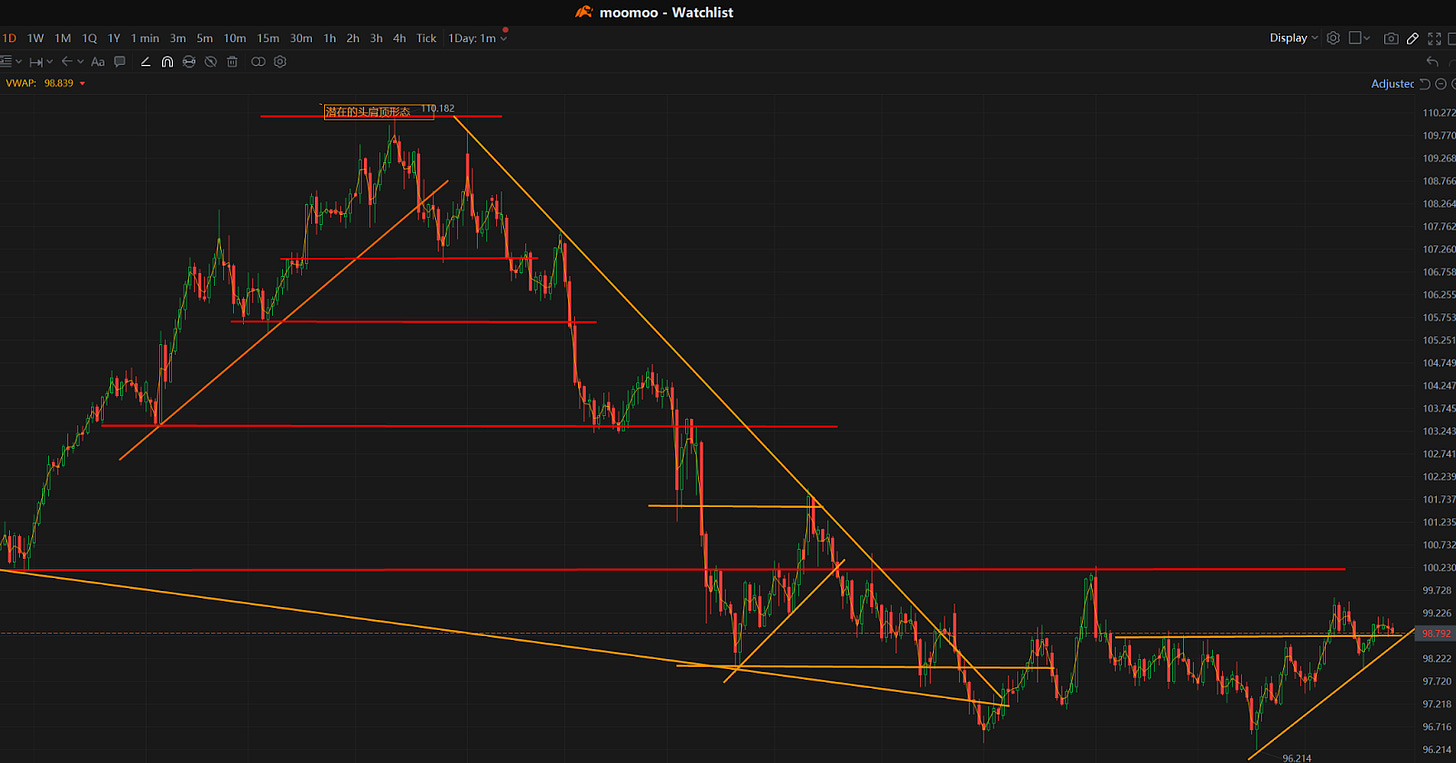Click the lock drawings icon next to magnet

(189, 61)
